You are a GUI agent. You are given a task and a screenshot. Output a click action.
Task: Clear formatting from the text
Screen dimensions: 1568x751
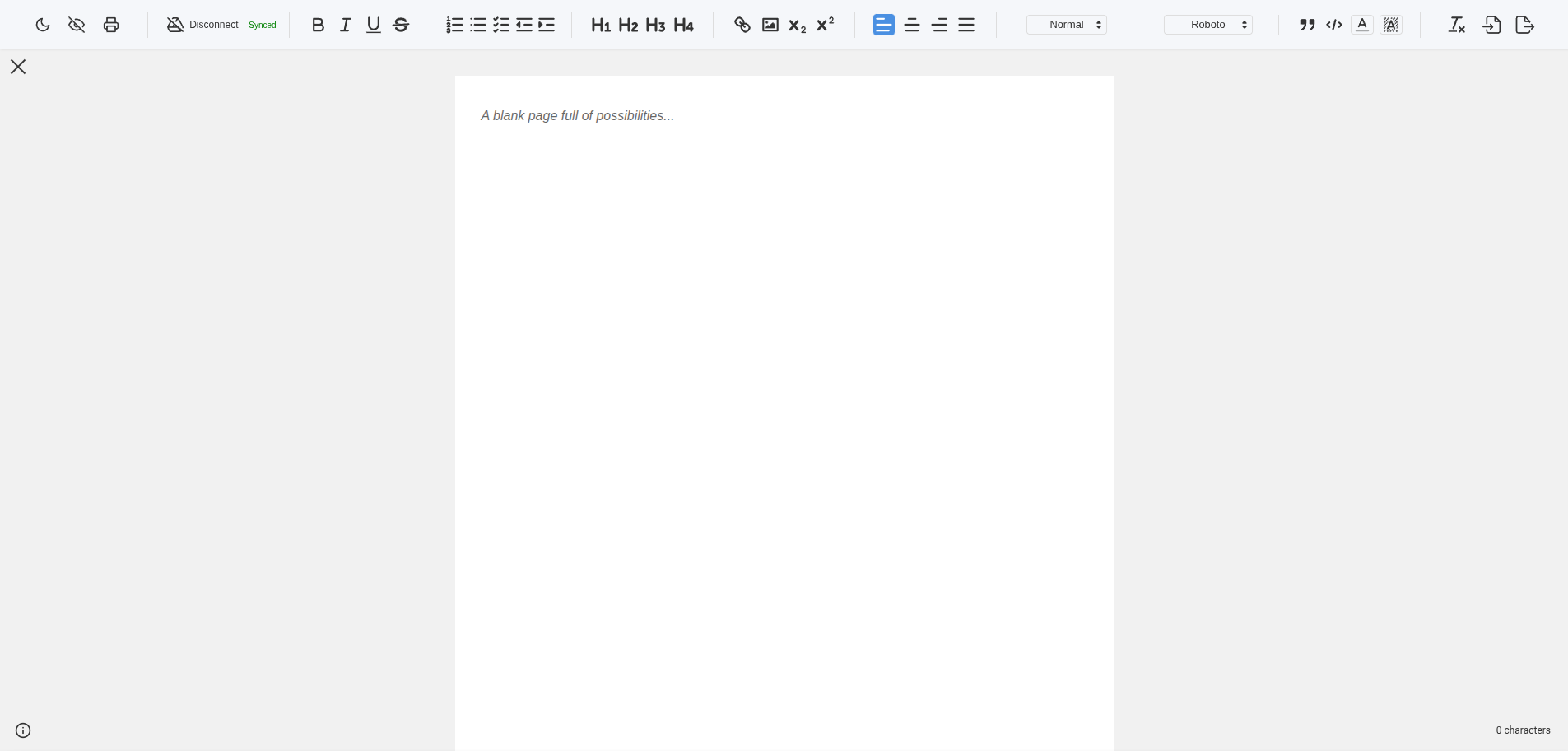(x=1455, y=25)
